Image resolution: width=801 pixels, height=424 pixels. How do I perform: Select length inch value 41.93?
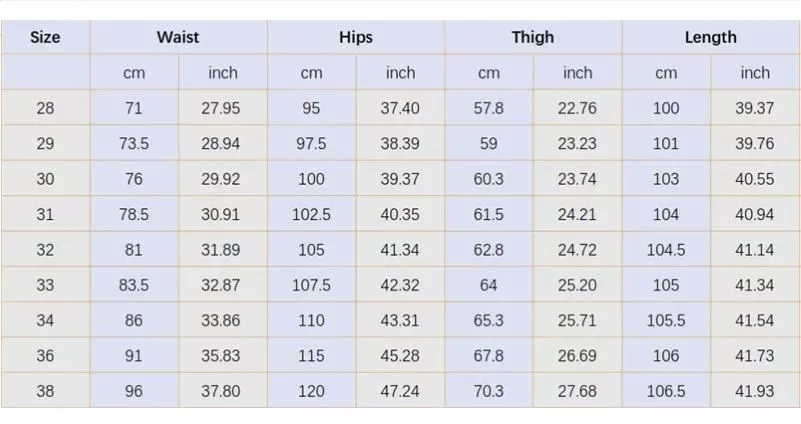(754, 391)
